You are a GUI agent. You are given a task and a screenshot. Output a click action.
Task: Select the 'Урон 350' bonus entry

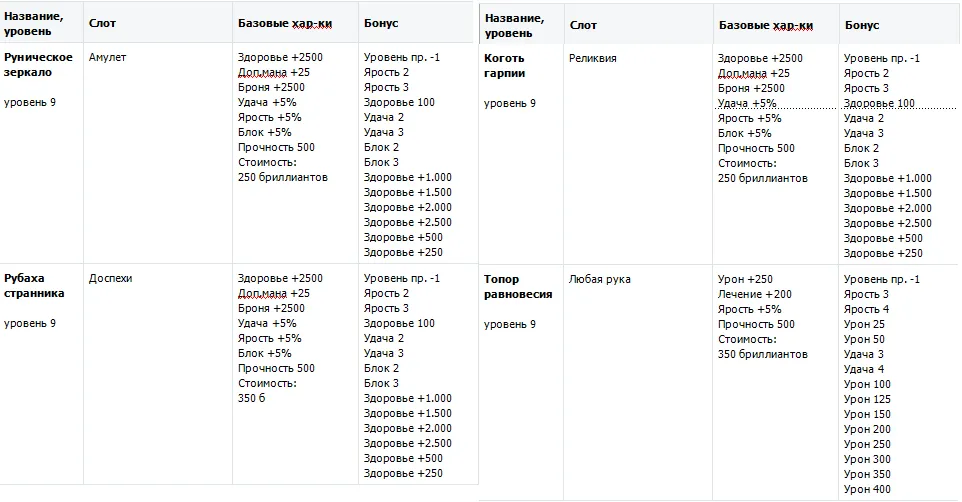click(867, 475)
